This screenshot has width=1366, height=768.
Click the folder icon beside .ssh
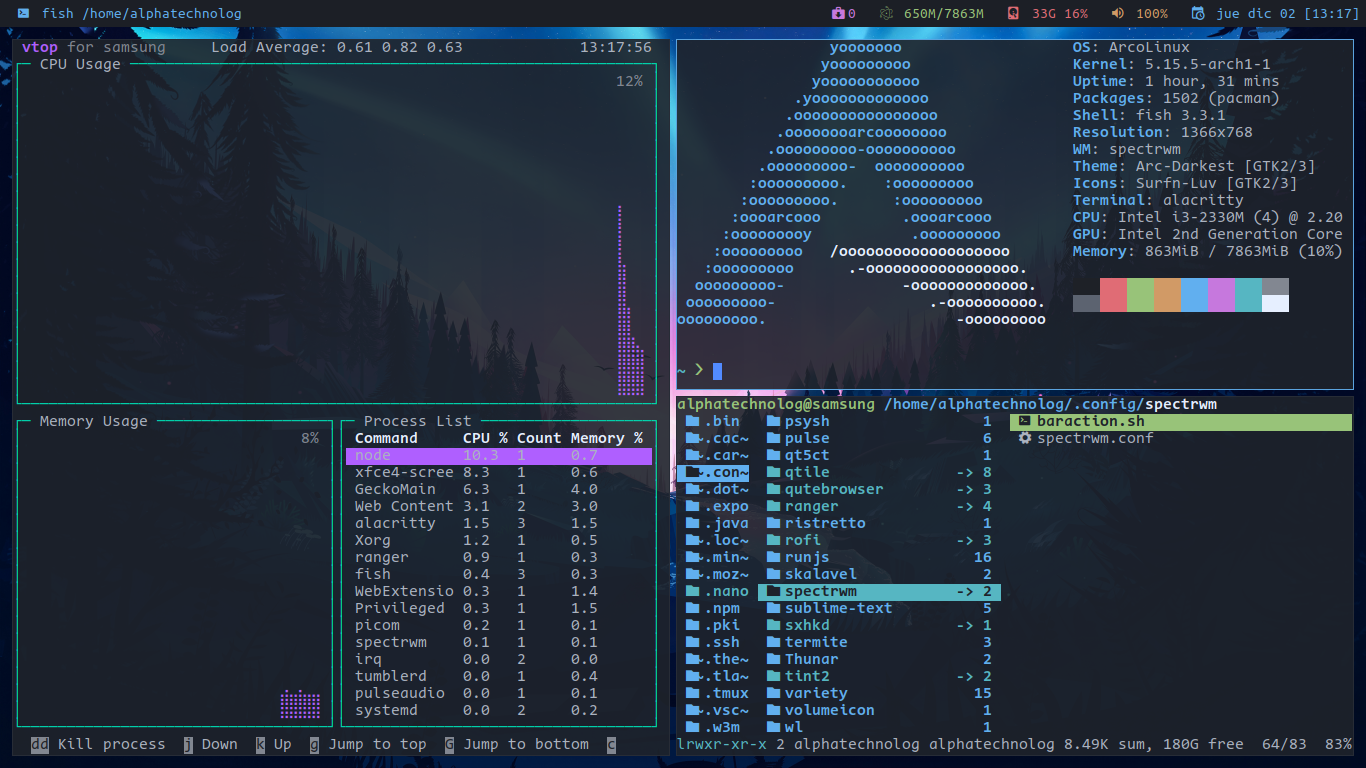(692, 643)
